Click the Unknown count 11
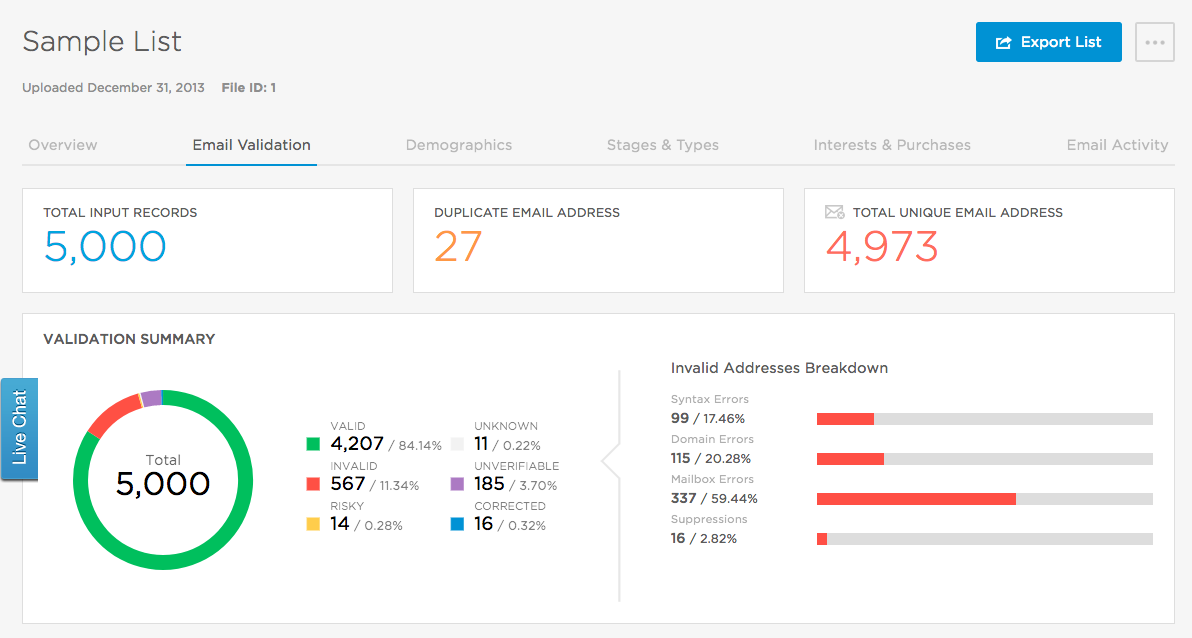The width and height of the screenshot is (1192, 638). 480,444
